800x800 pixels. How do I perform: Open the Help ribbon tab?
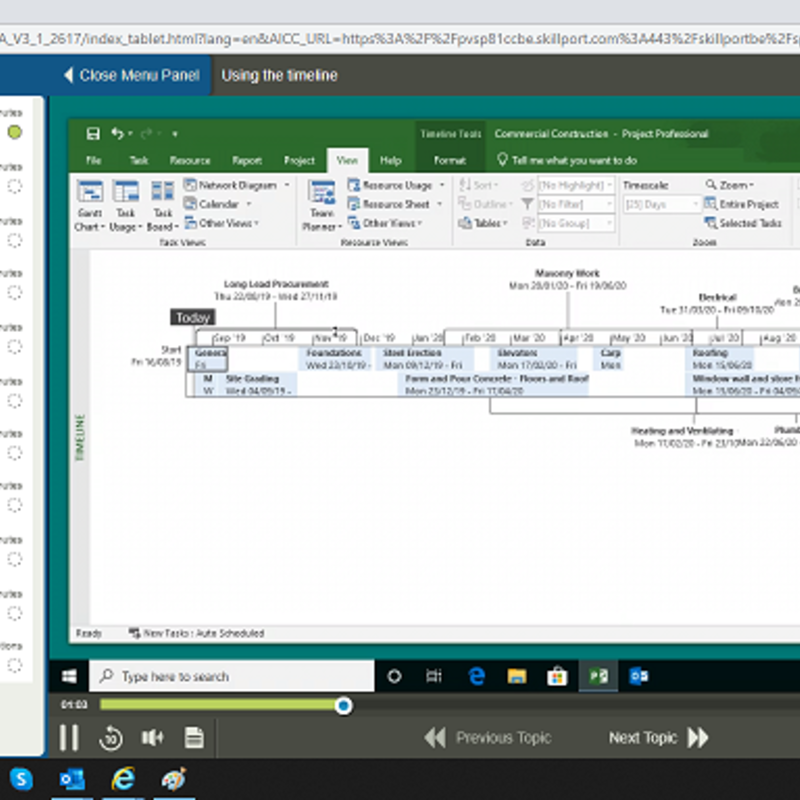[390, 160]
